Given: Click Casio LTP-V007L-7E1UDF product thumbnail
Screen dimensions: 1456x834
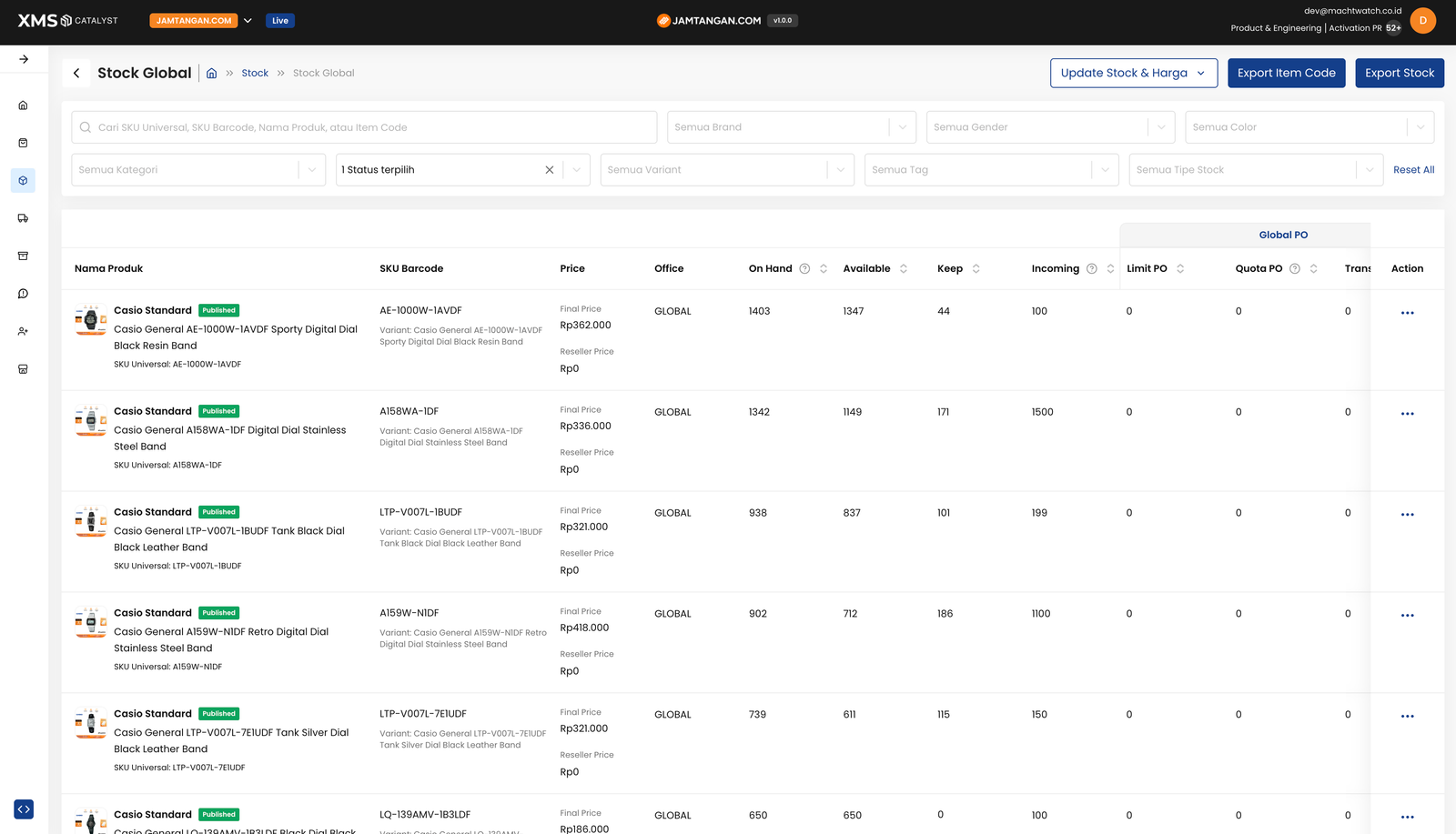Looking at the screenshot, I should (x=91, y=724).
